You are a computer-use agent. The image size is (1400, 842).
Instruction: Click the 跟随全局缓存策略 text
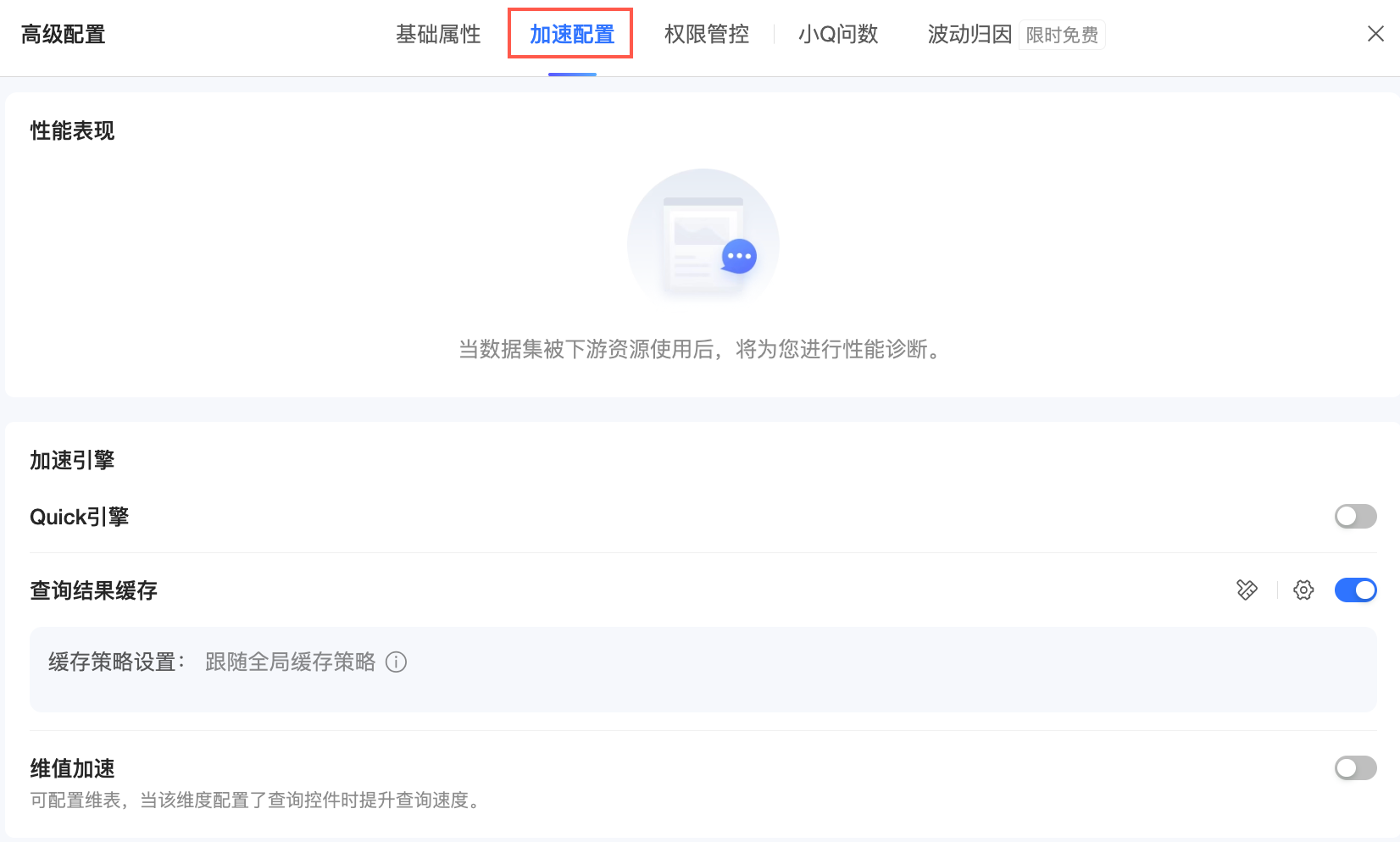(290, 662)
